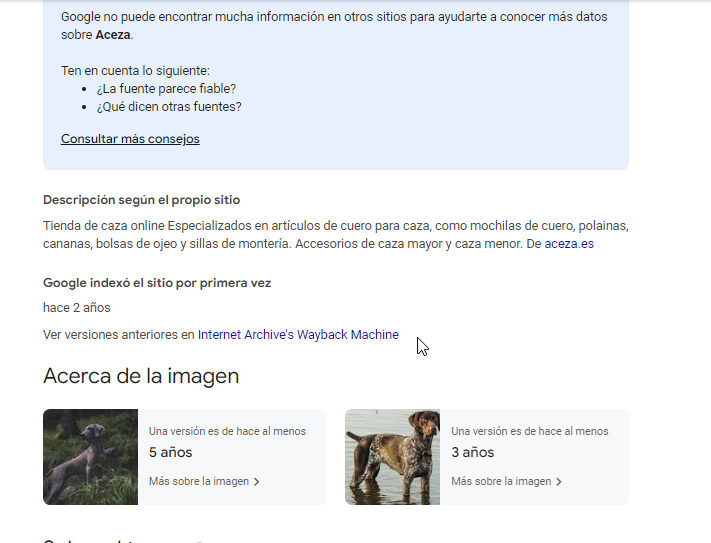Click 'Google indexó el sitio por primera vez'
The image size is (711, 543).
pyautogui.click(x=157, y=283)
